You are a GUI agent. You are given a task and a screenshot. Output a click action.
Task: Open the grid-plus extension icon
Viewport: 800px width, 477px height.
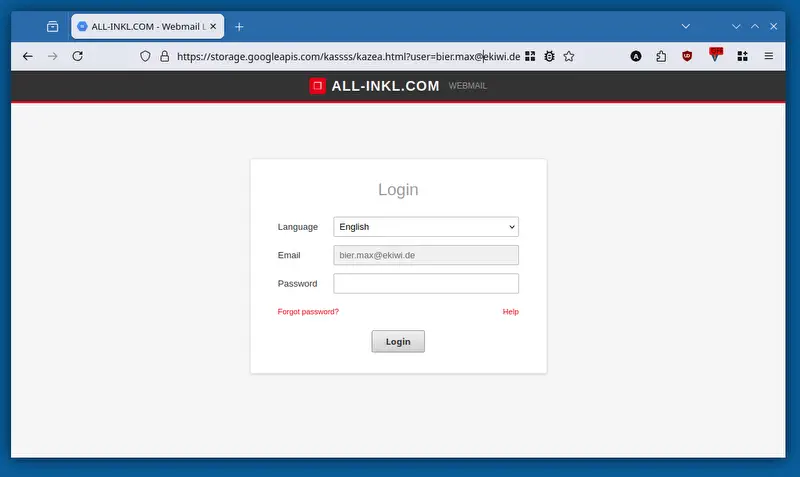coord(742,56)
